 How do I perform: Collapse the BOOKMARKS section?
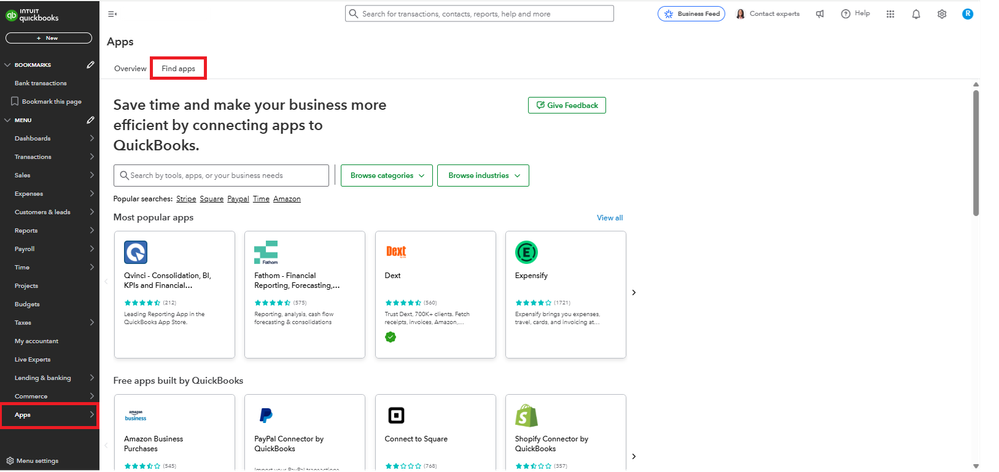coord(8,65)
